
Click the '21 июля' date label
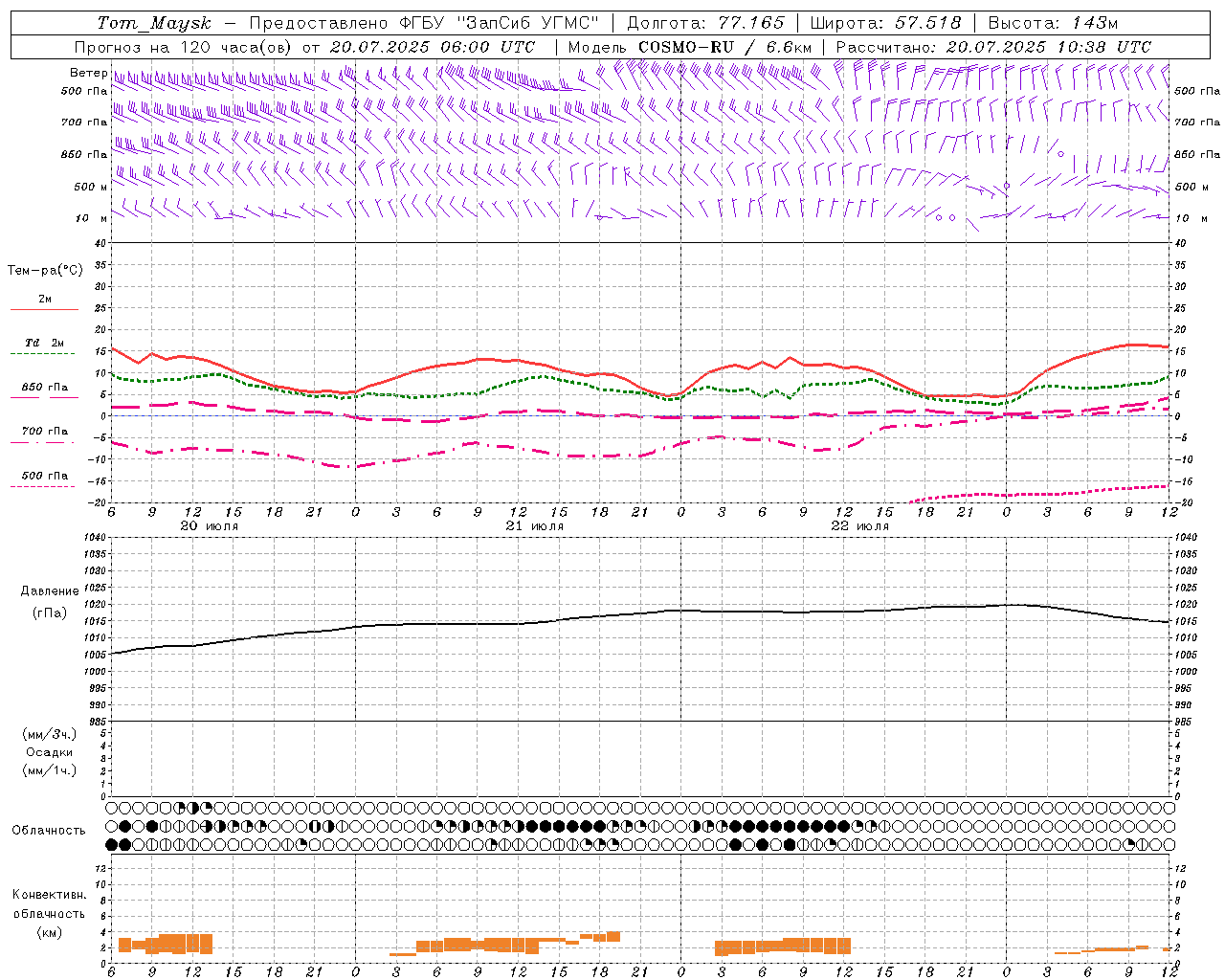pos(535,526)
